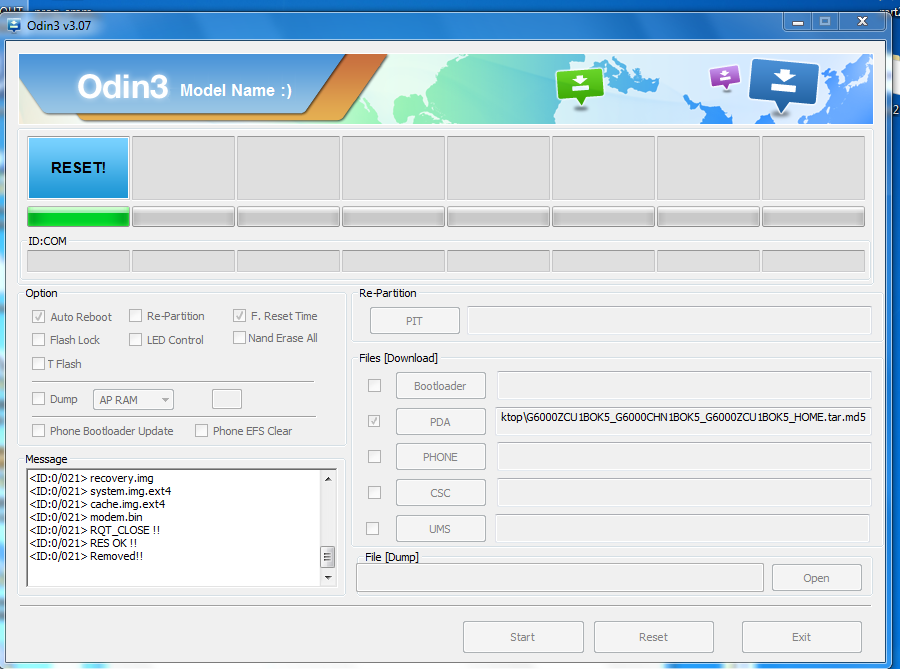
Task: Enable the Nand Erase All checkbox
Action: [x=239, y=337]
